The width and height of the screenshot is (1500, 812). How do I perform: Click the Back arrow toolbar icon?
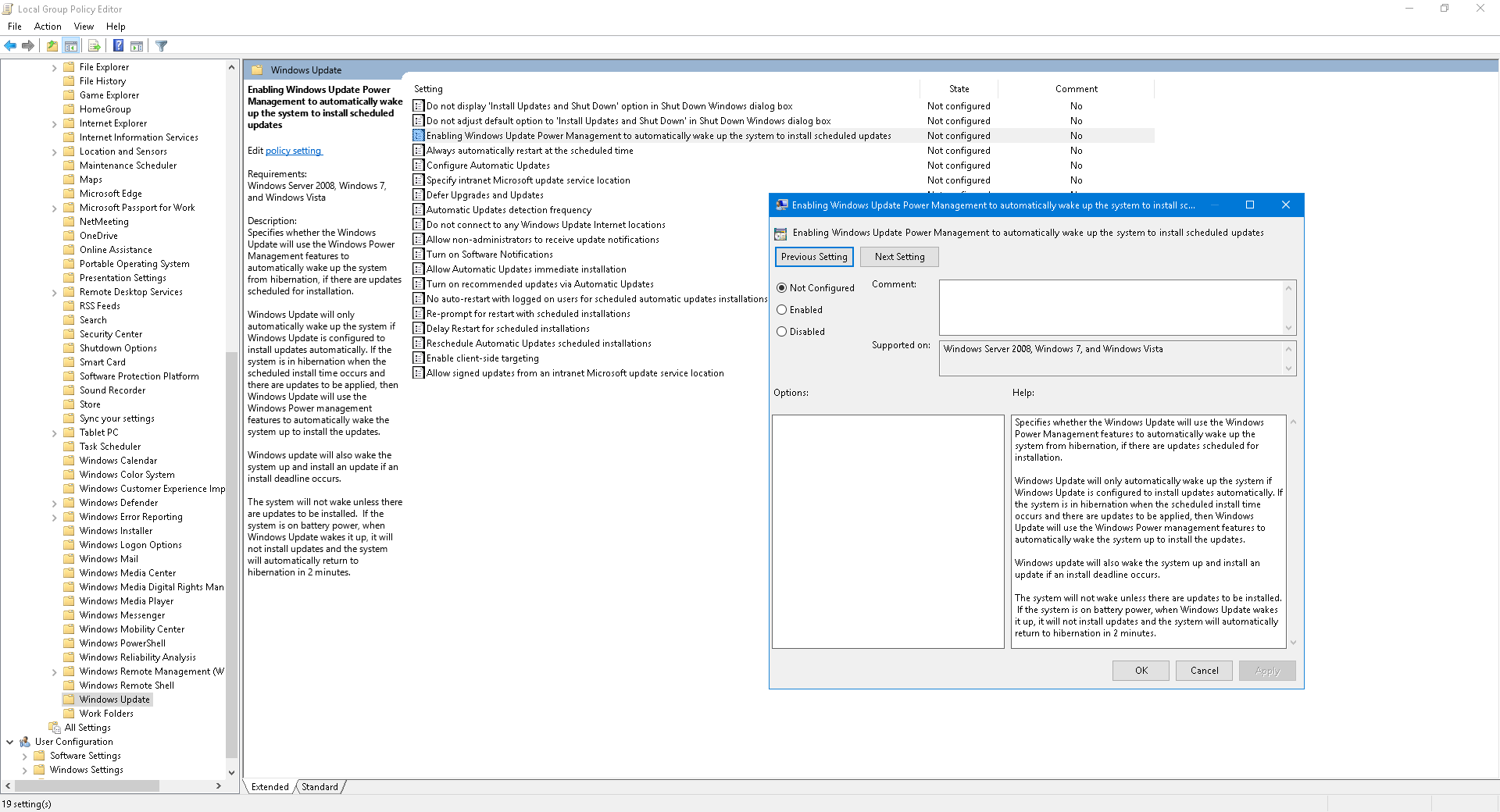tap(11, 46)
